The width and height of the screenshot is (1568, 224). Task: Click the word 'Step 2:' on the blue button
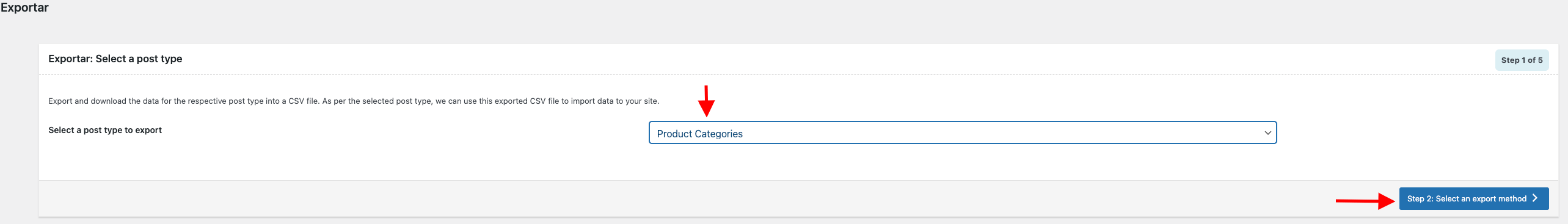pos(1420,199)
